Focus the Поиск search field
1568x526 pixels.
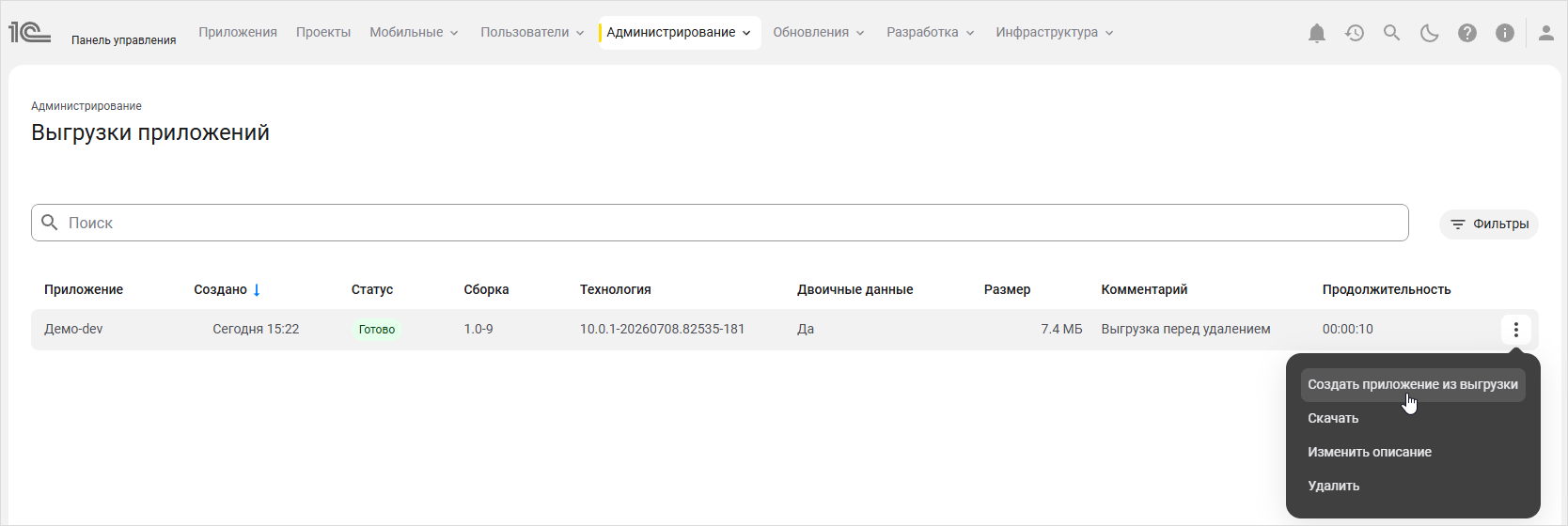pos(720,223)
